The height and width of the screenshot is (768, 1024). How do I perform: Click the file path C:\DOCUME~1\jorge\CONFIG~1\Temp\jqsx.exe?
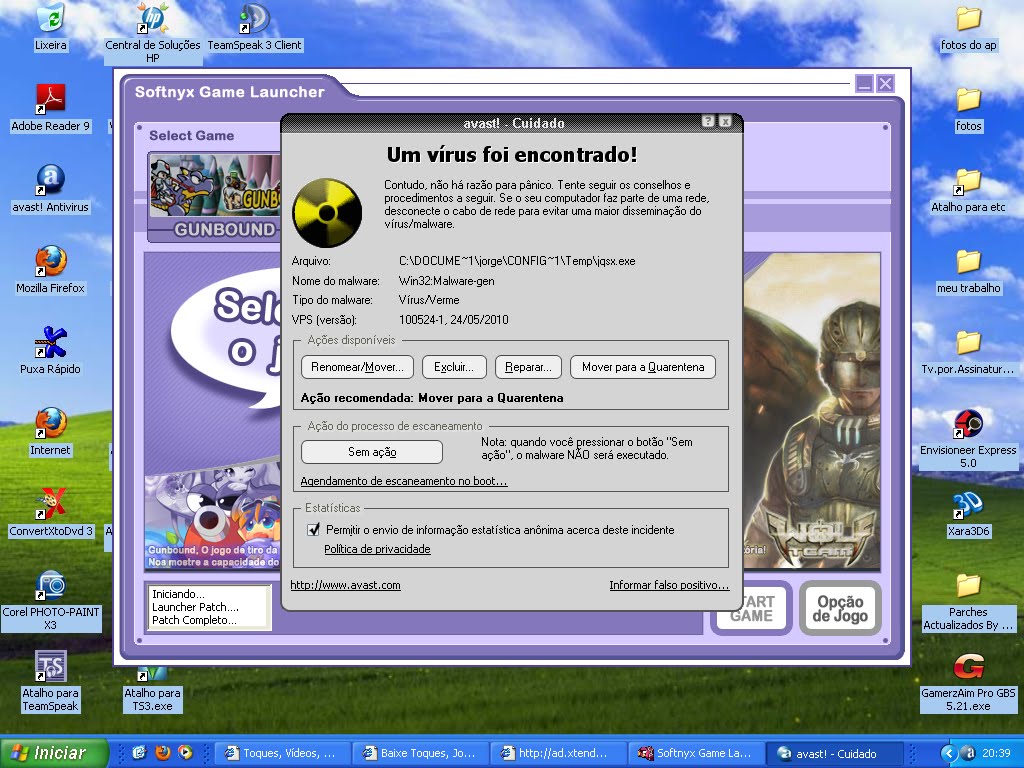click(x=517, y=261)
